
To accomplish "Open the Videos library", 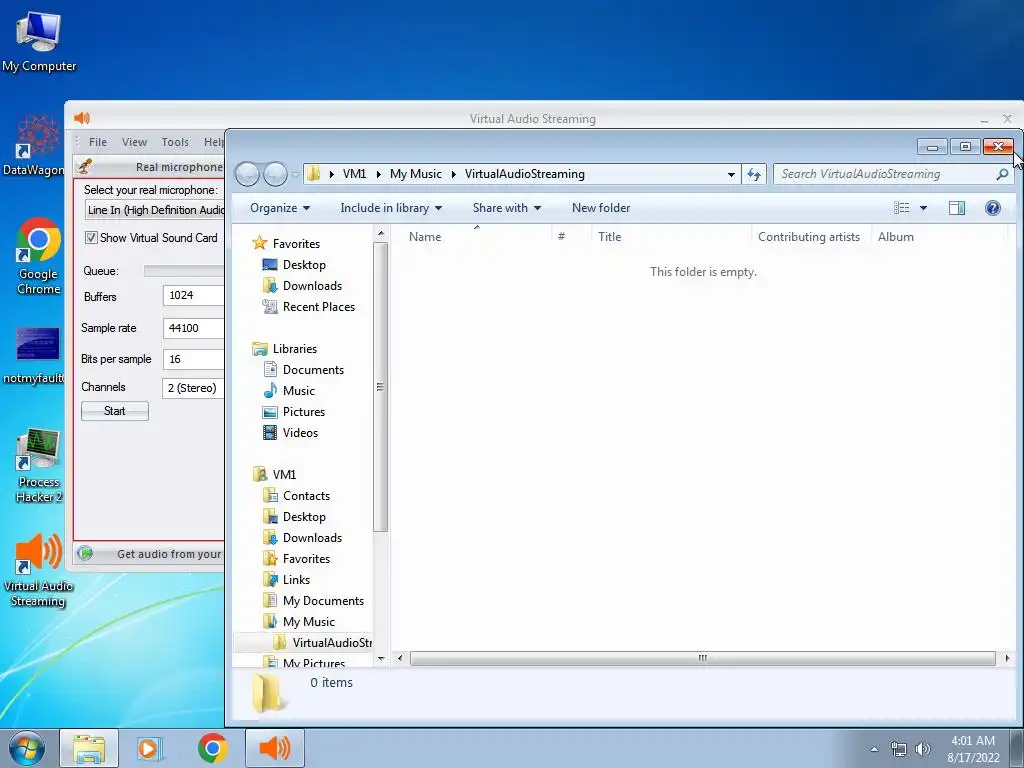I will tap(291, 432).
